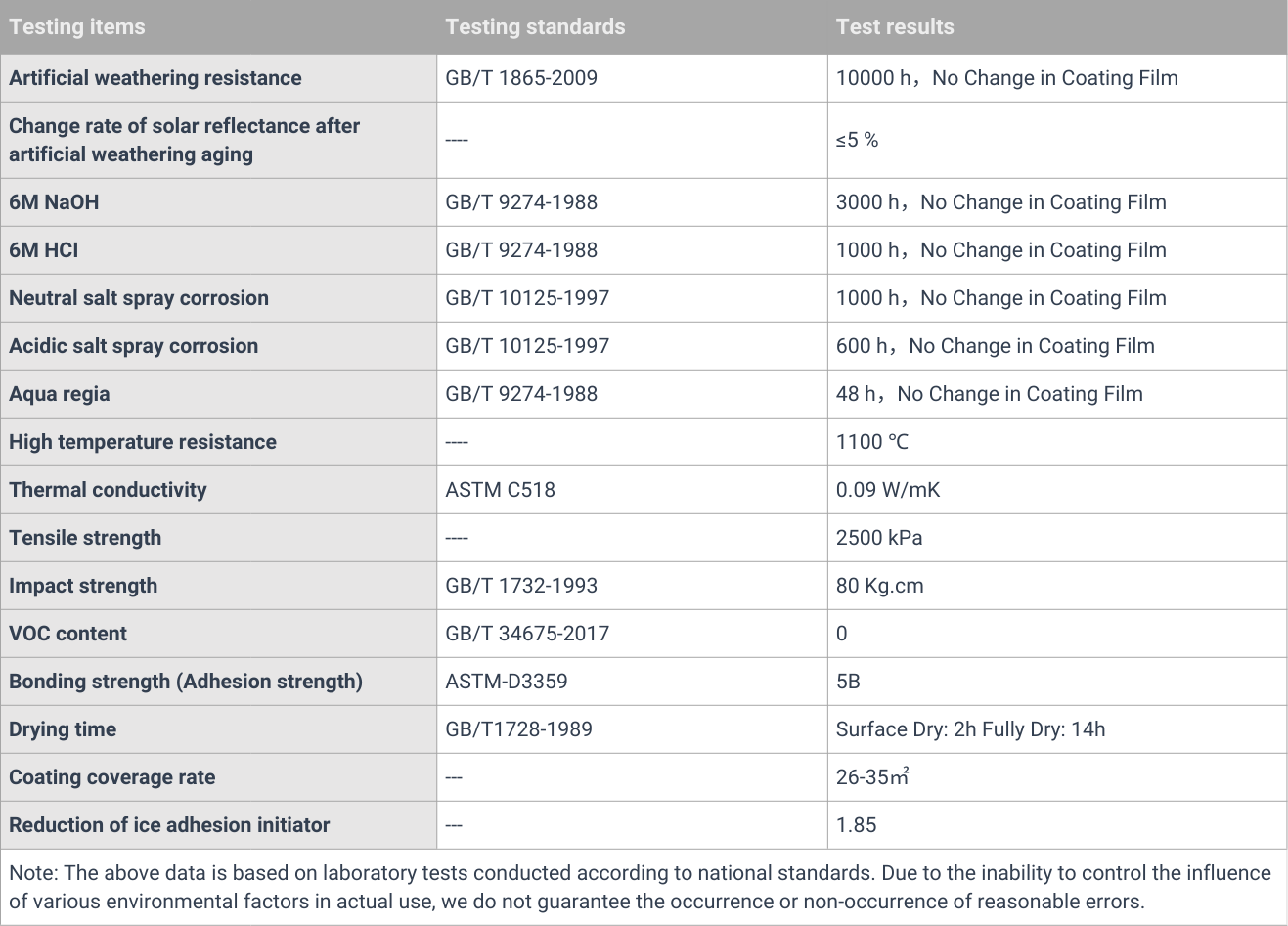Click the GB/T 1865-2009 standard cell

[x=521, y=78]
